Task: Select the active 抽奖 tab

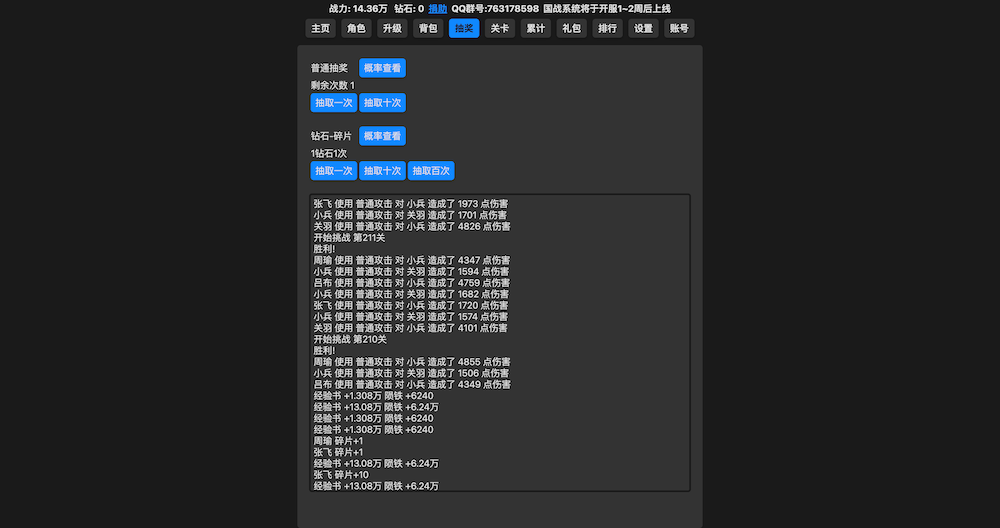Action: click(x=464, y=28)
